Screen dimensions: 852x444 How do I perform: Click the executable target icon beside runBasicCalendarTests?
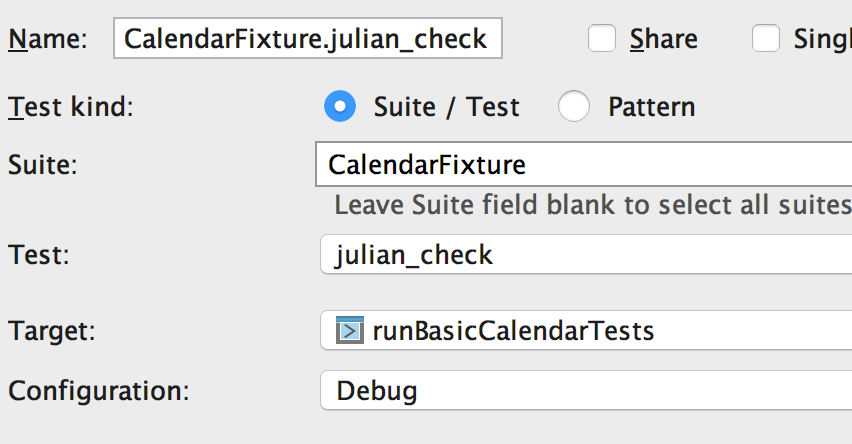pyautogui.click(x=349, y=330)
